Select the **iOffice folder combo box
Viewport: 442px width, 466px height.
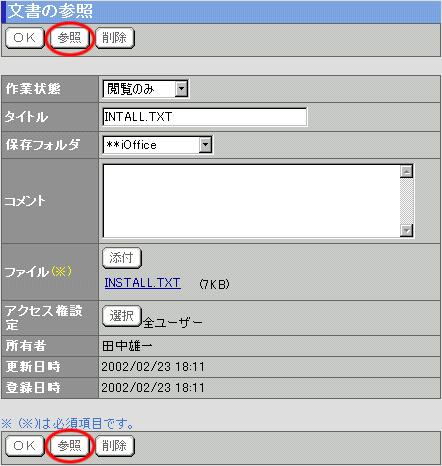tap(158, 145)
